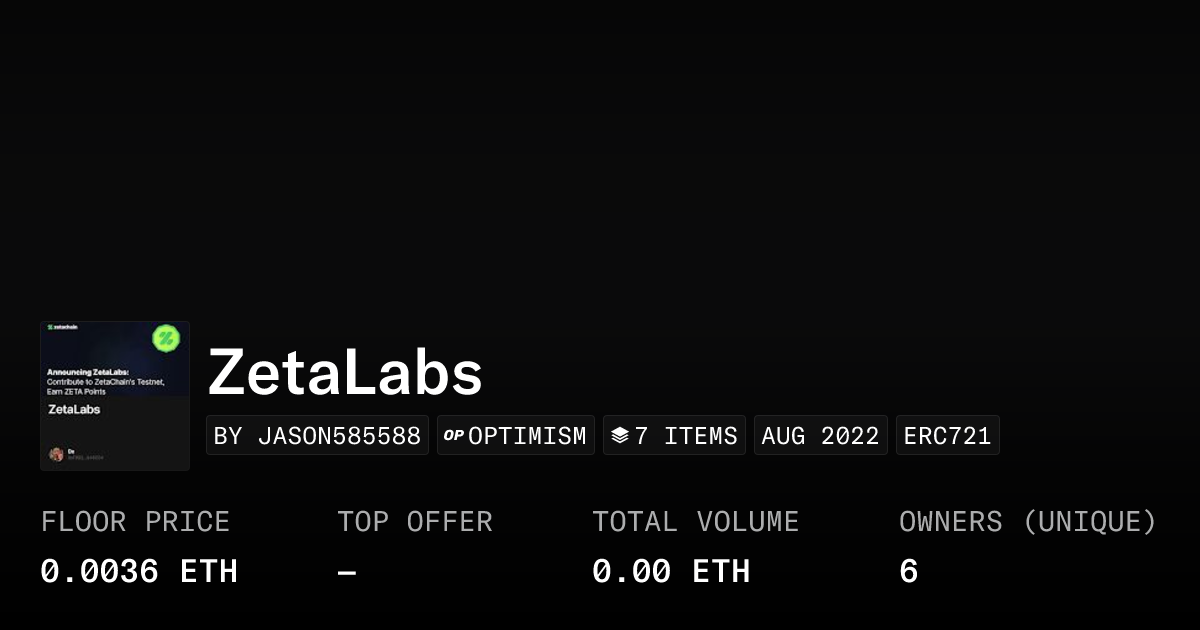Open creator BY JASON585588 badge
Screen dimensions: 1200x630
(x=317, y=436)
